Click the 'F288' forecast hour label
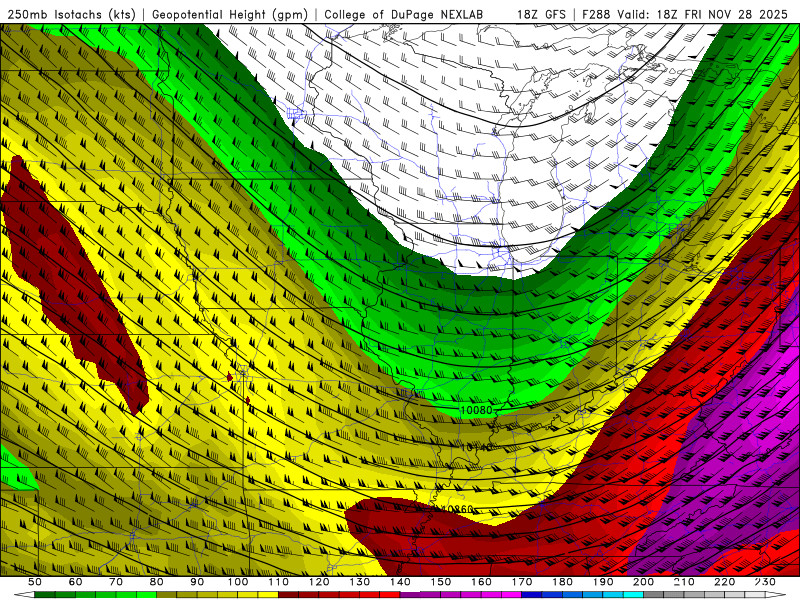The width and height of the screenshot is (800, 600). 596,14
